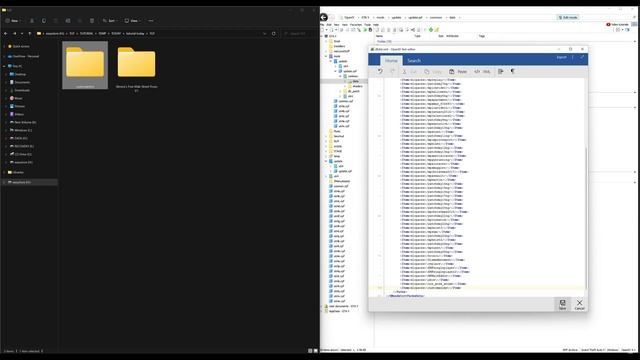Click the Cut icon in Explorer toolbar
The image size is (640, 360).
[32, 20]
